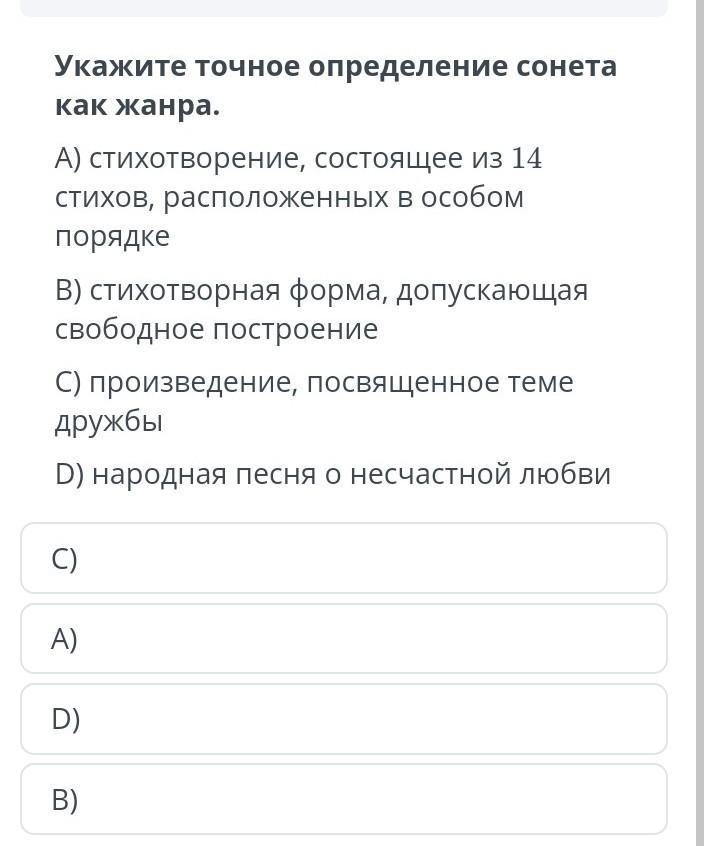
Task: Click the words 'несчастной любви'
Action: (x=480, y=475)
